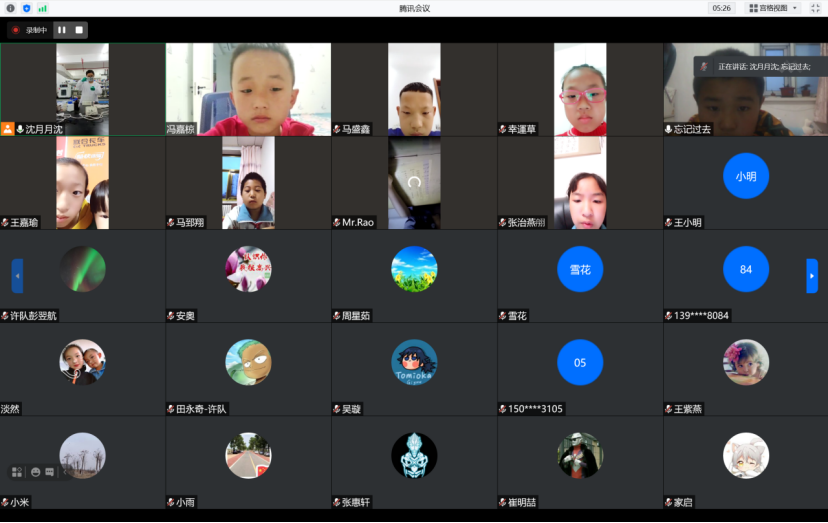Pause the ongoing recording

[x=62, y=30]
